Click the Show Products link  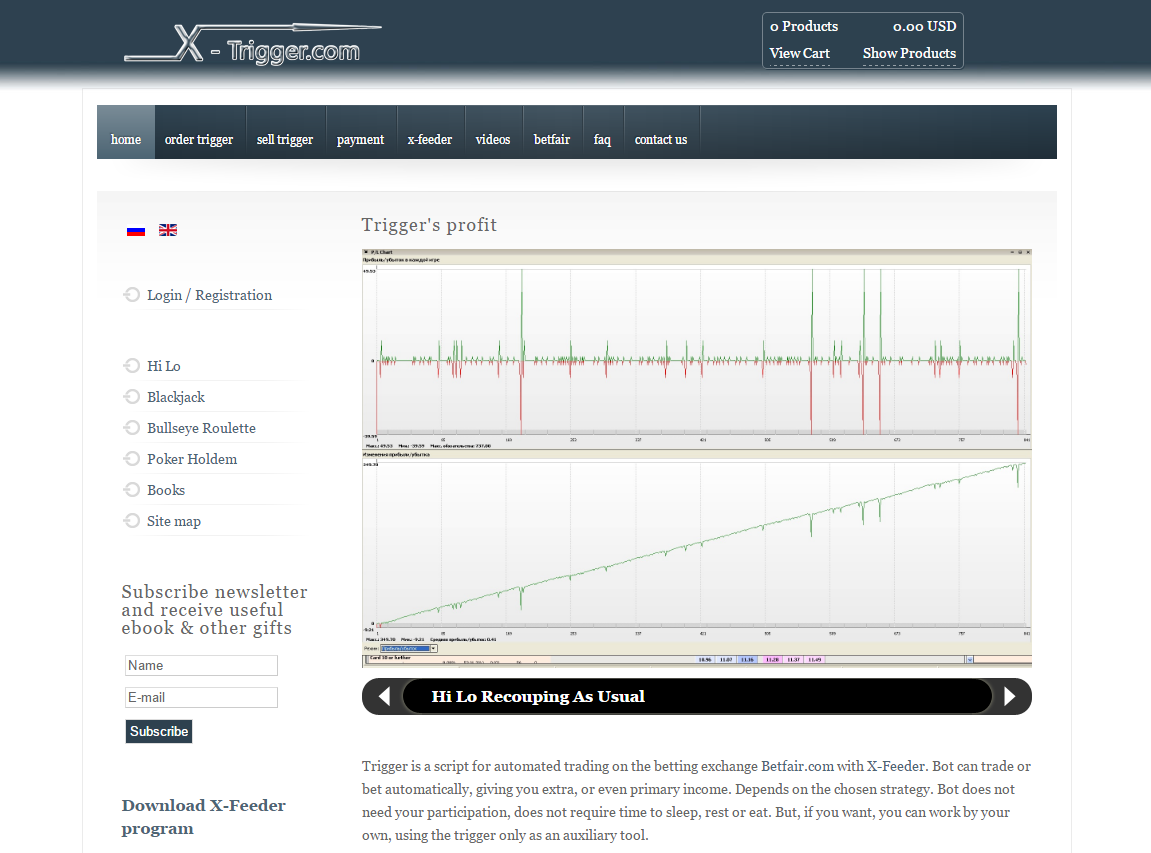point(909,54)
